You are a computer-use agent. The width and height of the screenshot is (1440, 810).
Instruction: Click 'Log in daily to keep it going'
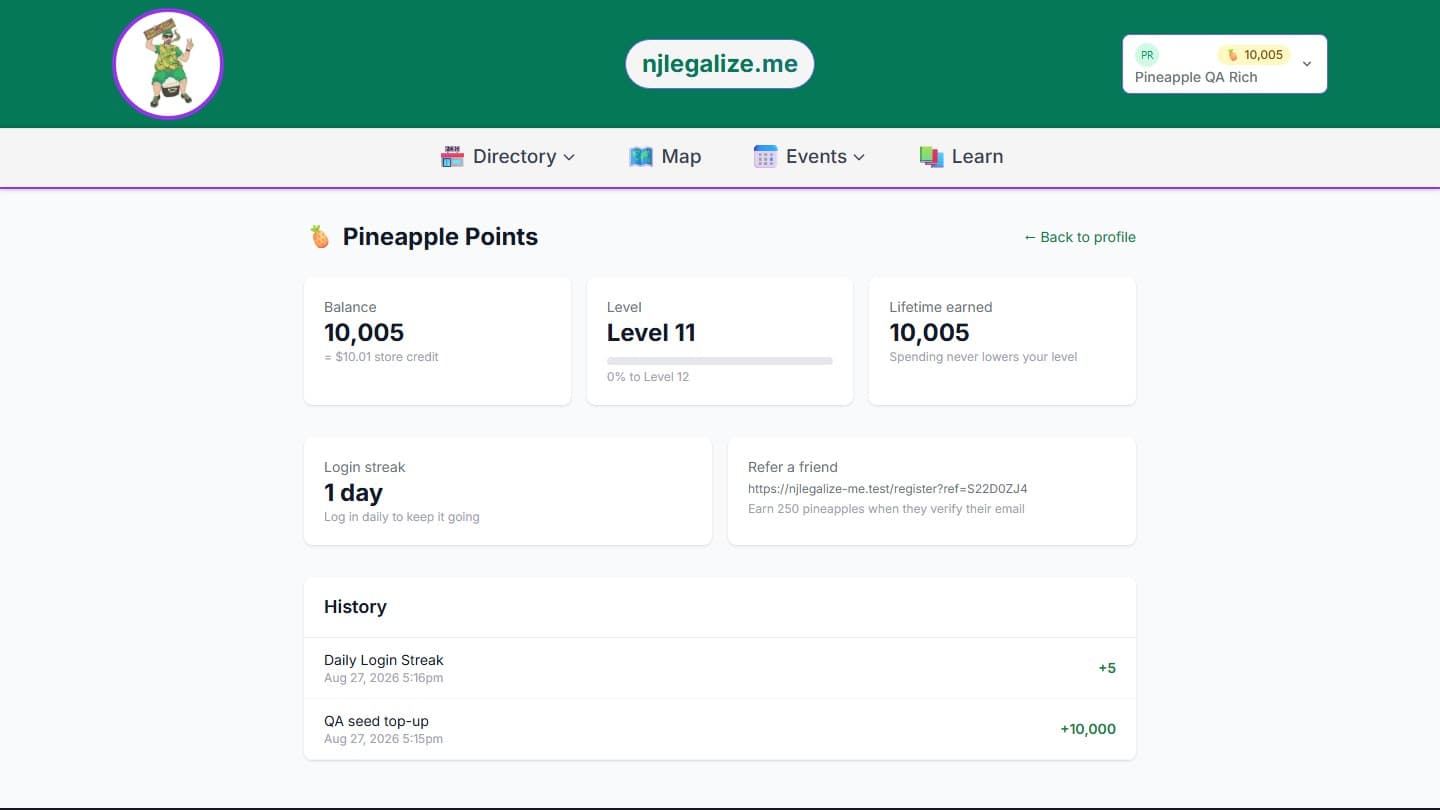pos(402,517)
